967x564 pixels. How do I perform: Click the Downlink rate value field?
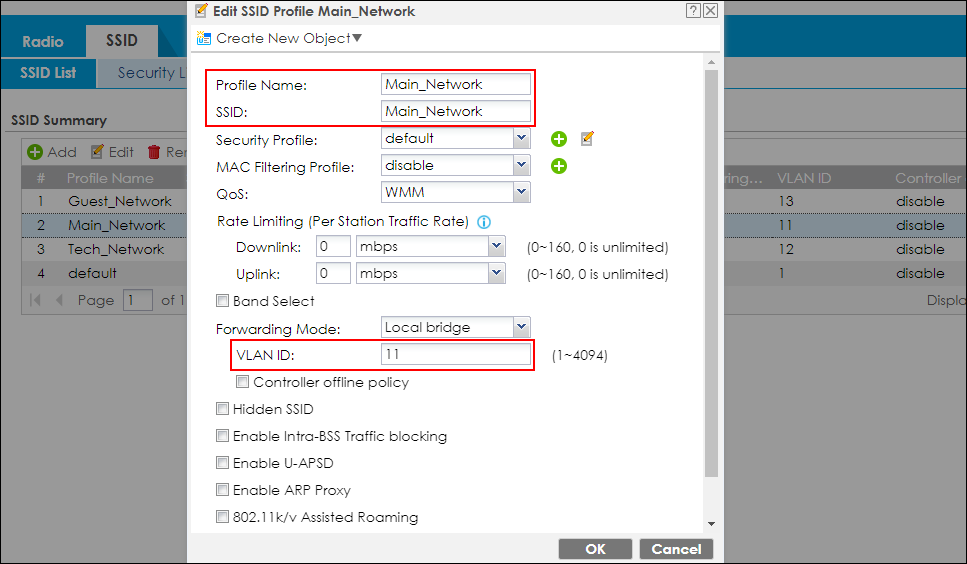pyautogui.click(x=333, y=247)
